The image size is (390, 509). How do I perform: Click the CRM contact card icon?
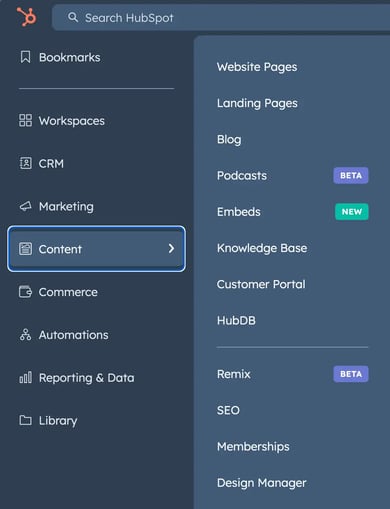point(25,163)
